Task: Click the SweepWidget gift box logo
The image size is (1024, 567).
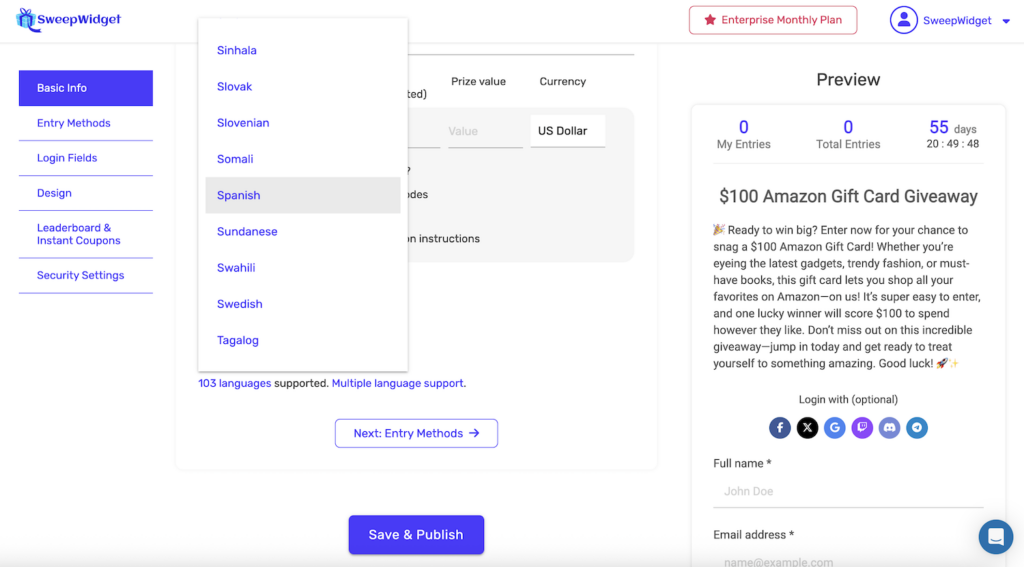Action: point(26,20)
